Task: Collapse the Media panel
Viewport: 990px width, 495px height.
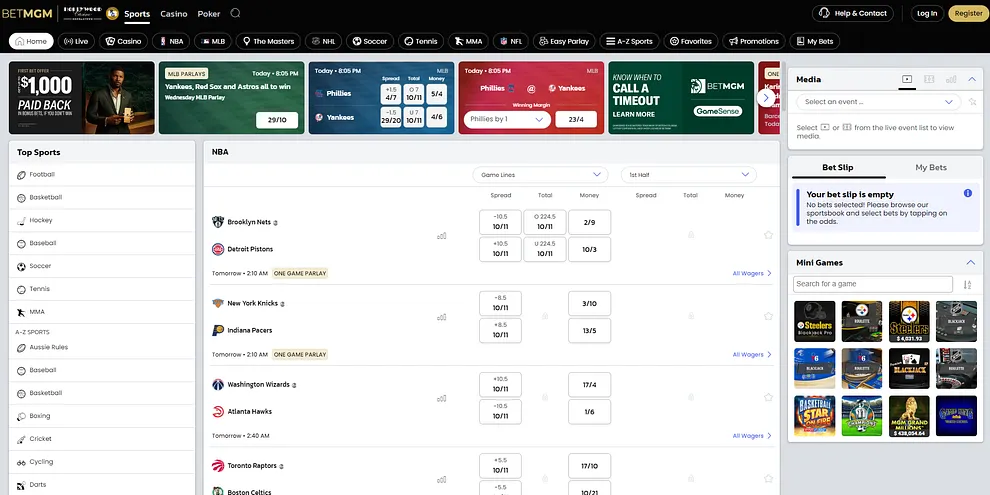Action: 972,79
